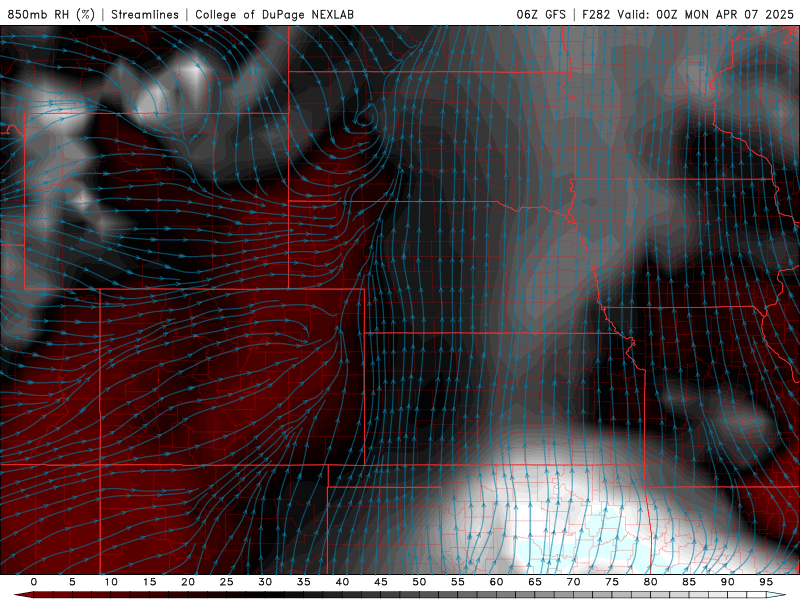
Task: Select the "65" label on the color scale
Action: [535, 582]
